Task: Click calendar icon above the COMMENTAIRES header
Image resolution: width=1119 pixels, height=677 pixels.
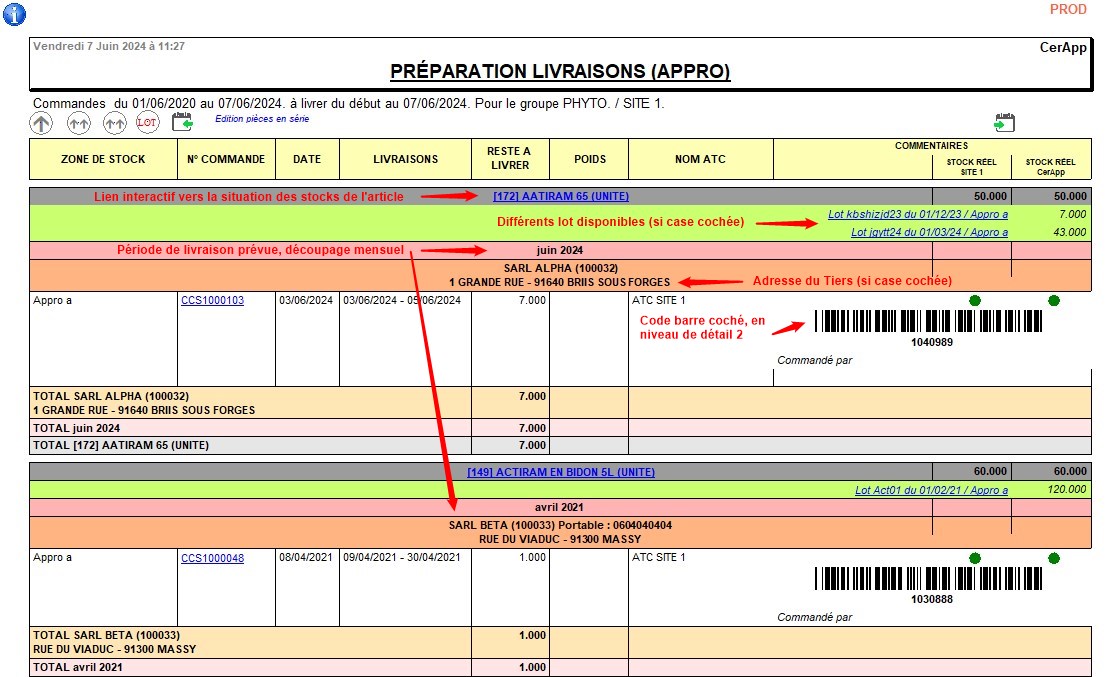Action: (x=1004, y=122)
